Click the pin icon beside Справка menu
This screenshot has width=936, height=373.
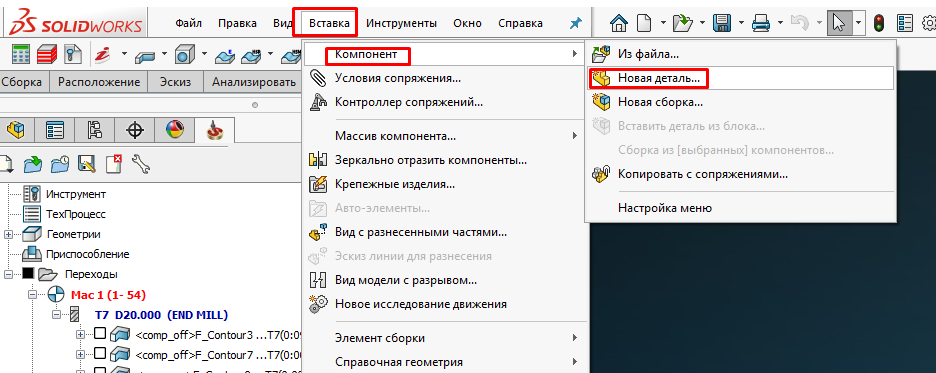pyautogui.click(x=575, y=23)
